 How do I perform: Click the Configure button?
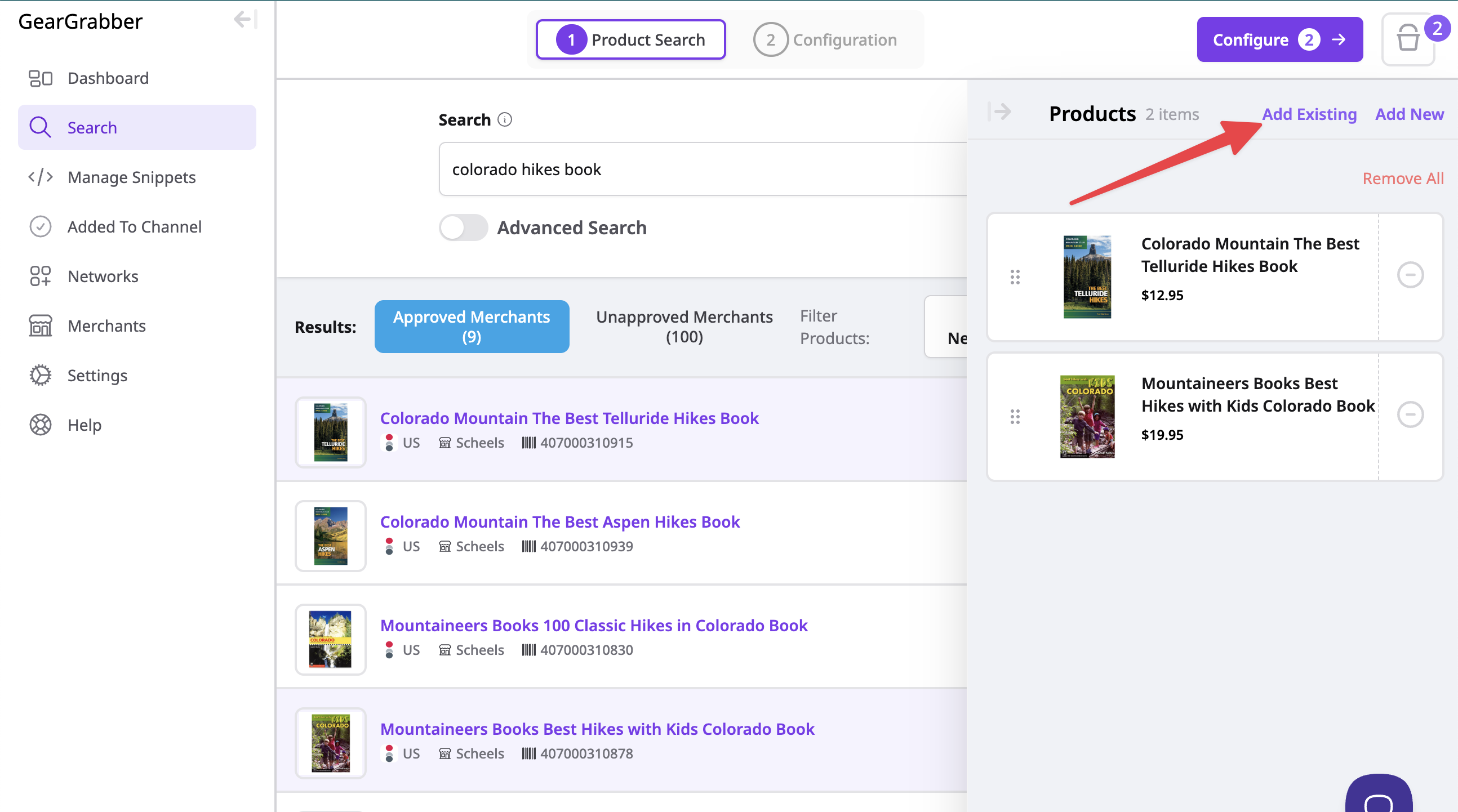point(1279,39)
